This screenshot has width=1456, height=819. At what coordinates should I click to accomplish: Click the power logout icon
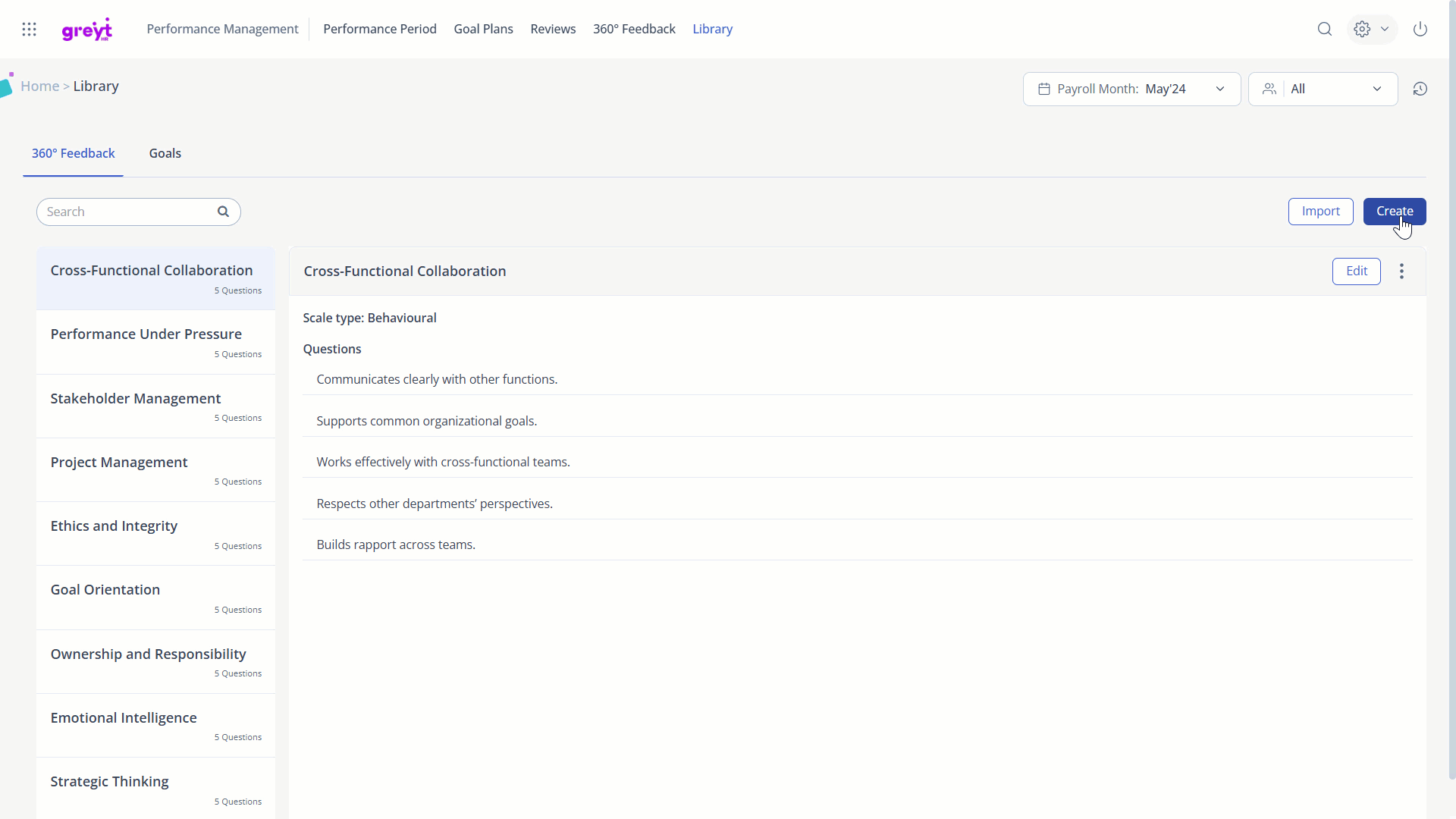pos(1420,29)
